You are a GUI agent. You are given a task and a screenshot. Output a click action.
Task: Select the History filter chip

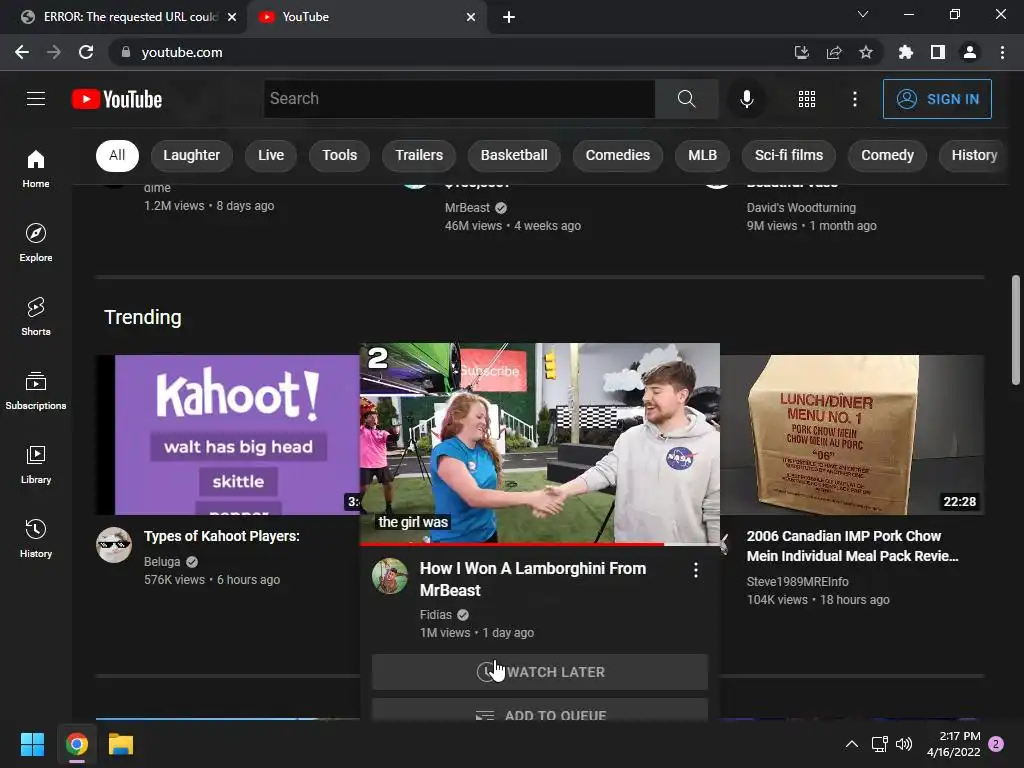973,155
